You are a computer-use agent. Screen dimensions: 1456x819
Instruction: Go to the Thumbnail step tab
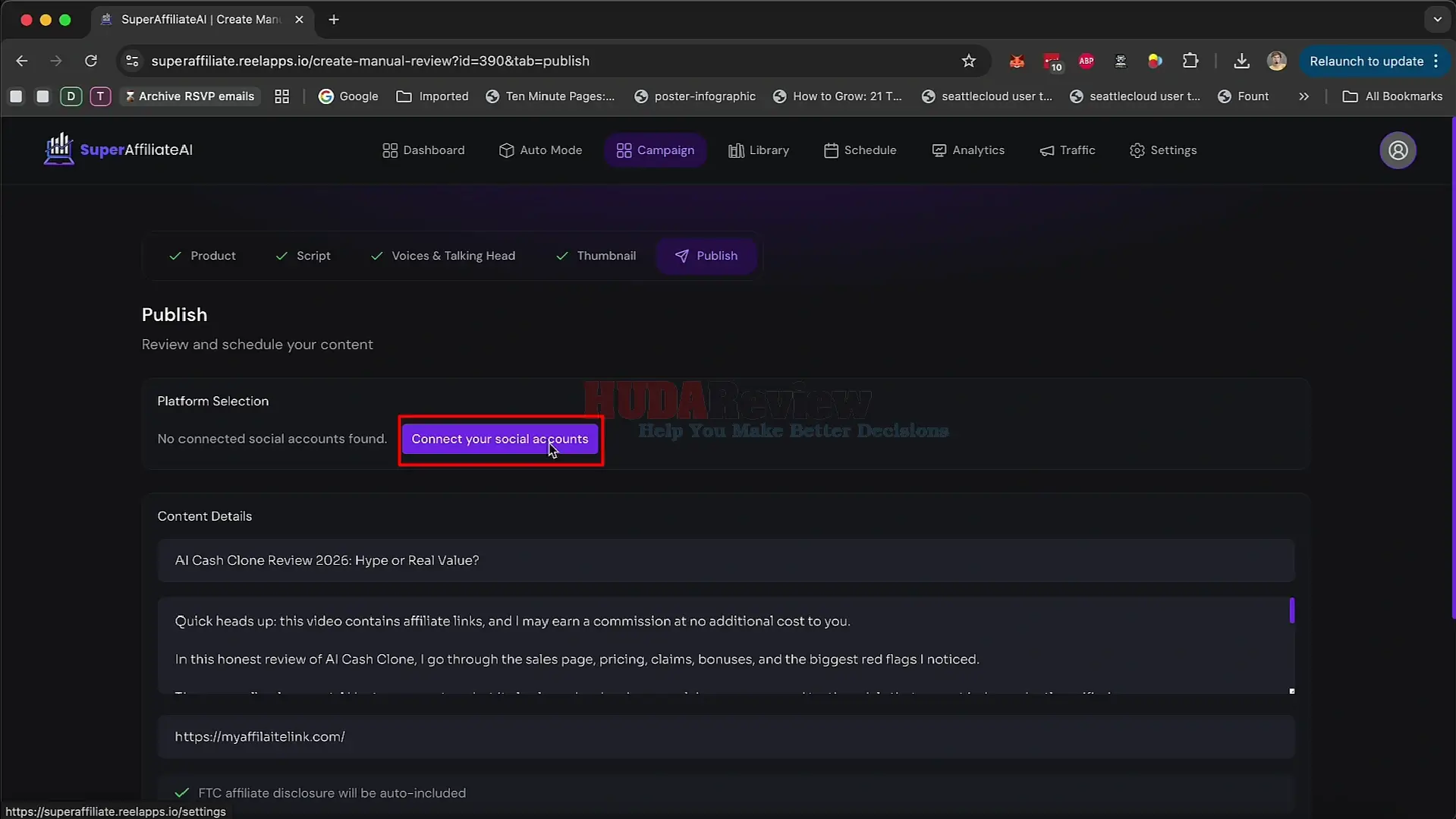(x=596, y=256)
